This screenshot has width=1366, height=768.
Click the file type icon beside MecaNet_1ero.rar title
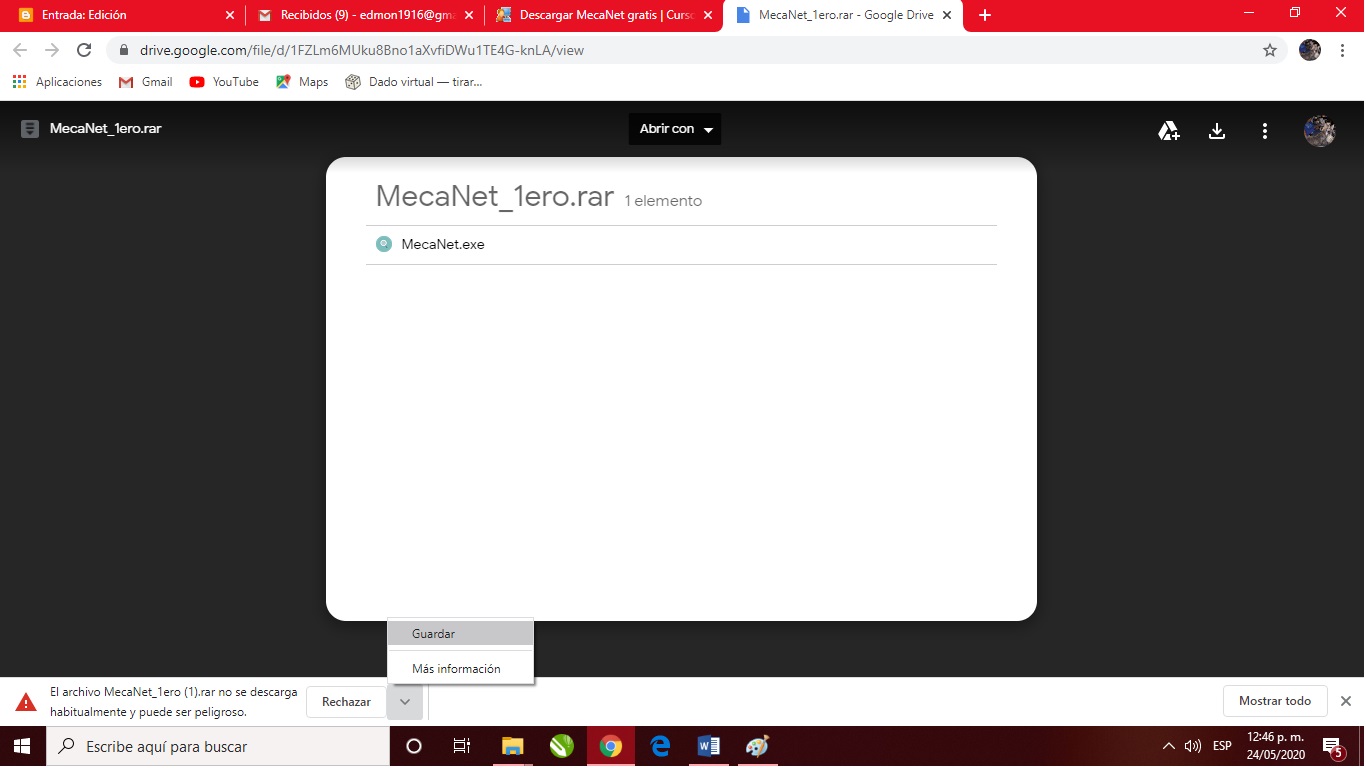(30, 129)
